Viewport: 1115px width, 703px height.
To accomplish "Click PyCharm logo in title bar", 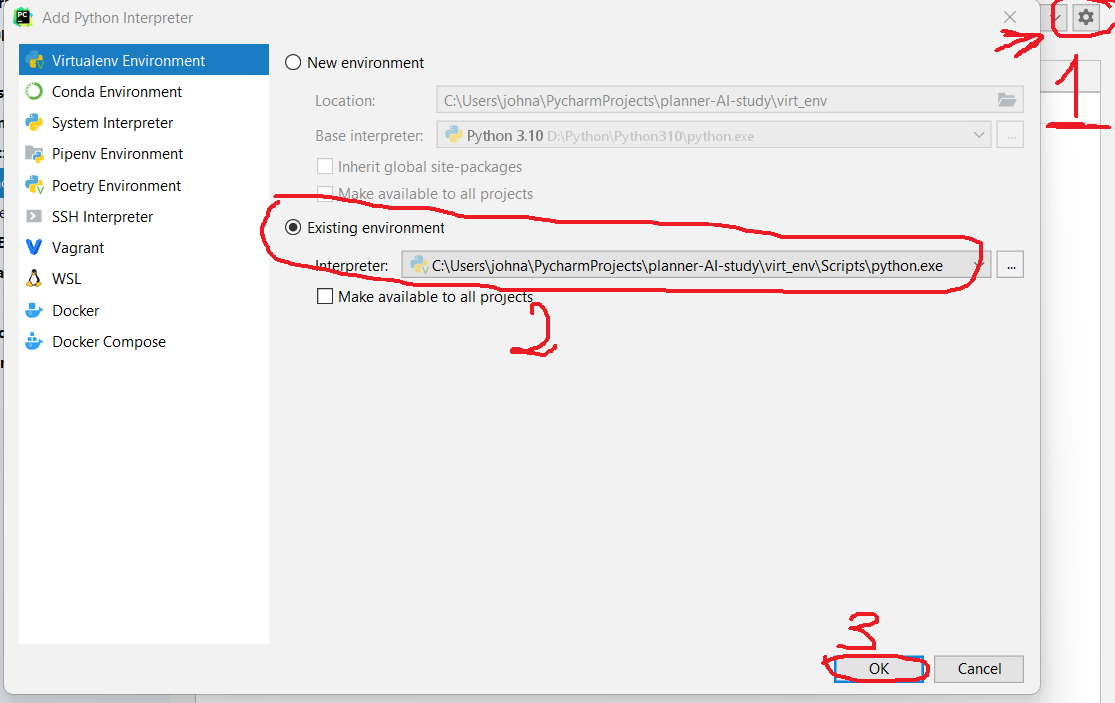I will coord(23,17).
